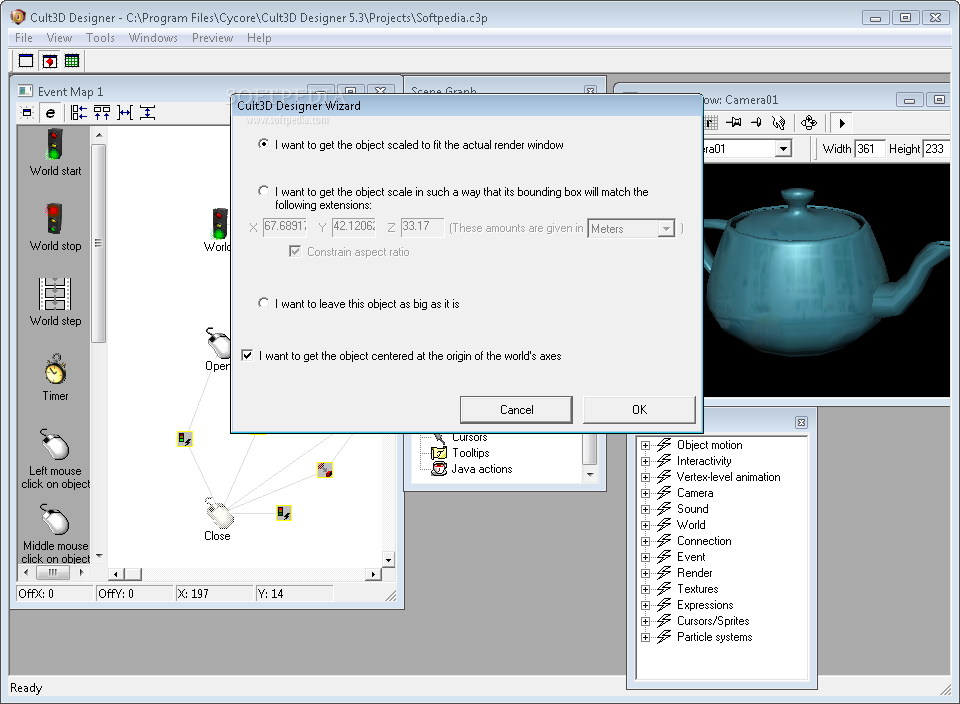The width and height of the screenshot is (960, 704).
Task: Click the event palette vertical scrollbar thumb
Action: 99,243
